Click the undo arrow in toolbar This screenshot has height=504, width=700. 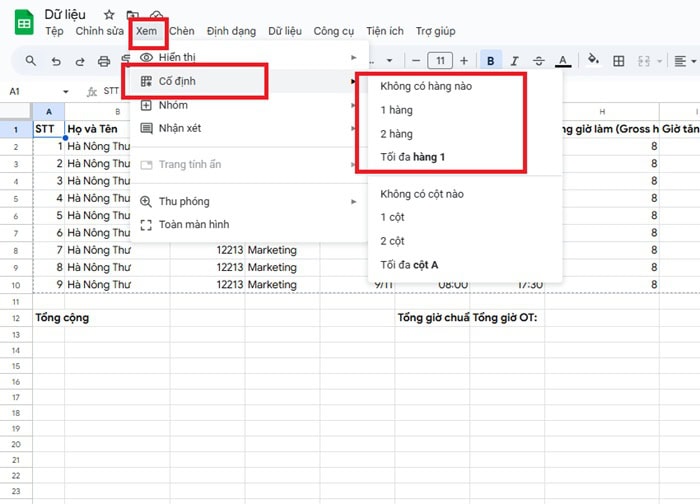[x=55, y=61]
